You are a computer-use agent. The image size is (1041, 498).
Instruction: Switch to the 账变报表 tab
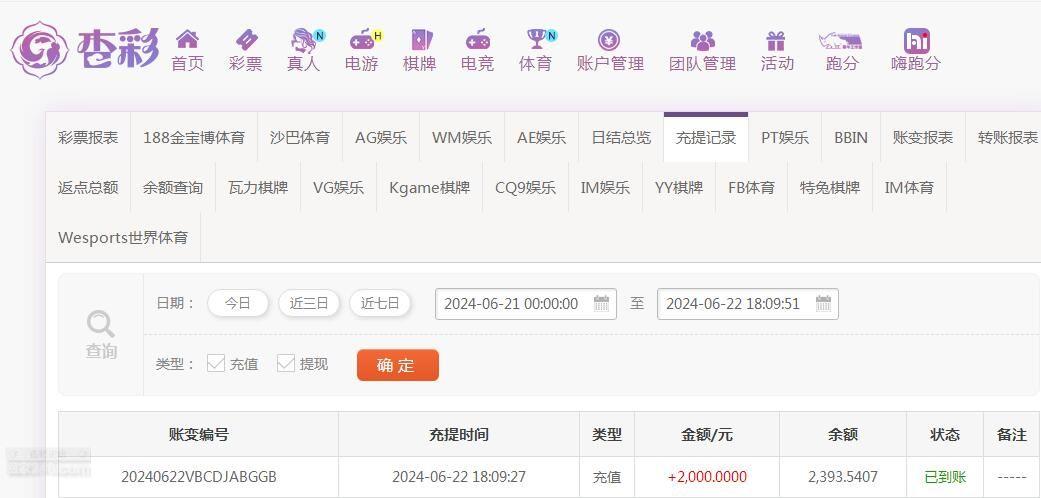pos(923,137)
